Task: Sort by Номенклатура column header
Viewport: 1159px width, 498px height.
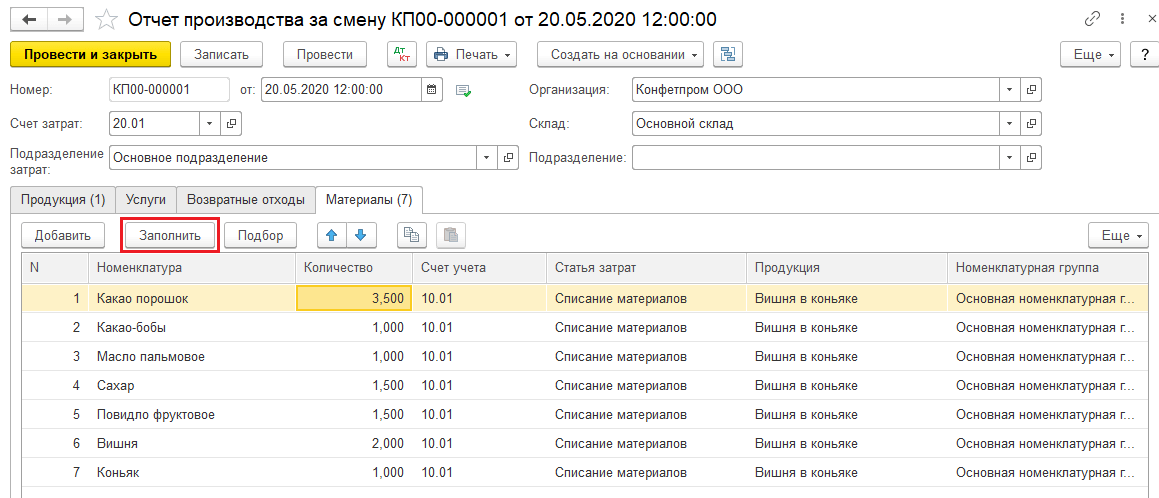Action: [191, 267]
